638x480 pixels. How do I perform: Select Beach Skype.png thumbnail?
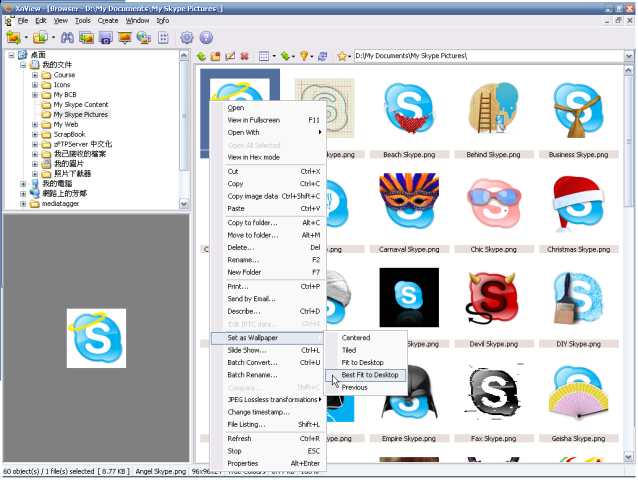[409, 110]
